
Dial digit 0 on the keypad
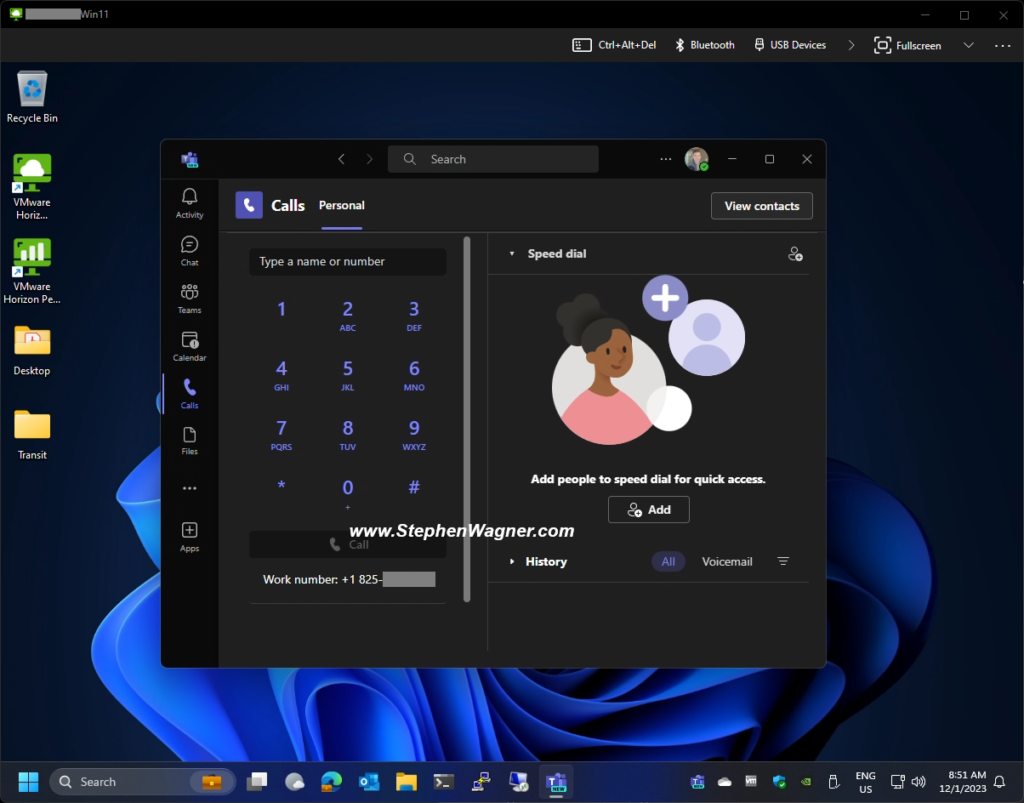pos(347,493)
